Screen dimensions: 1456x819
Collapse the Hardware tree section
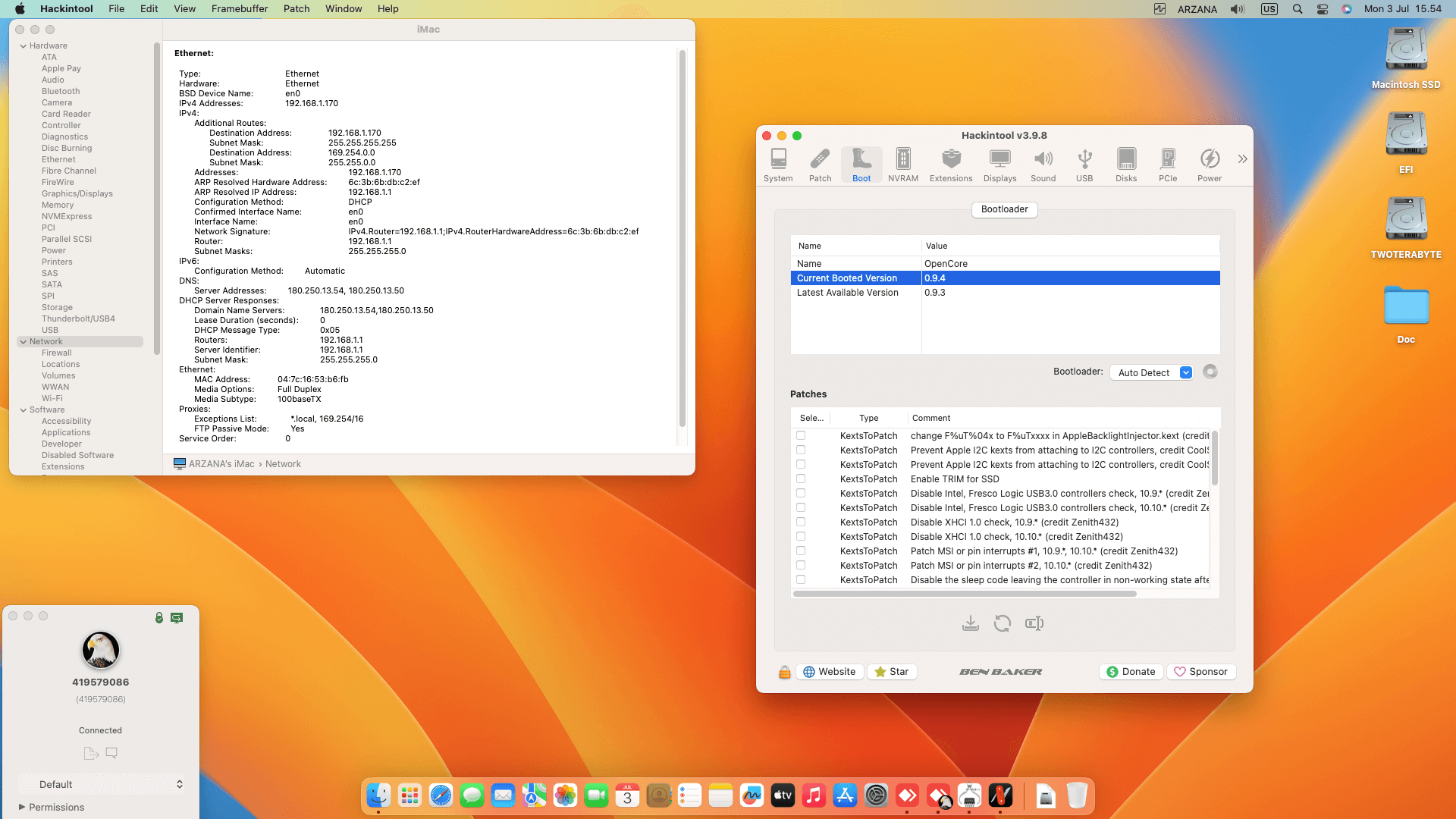pos(24,46)
